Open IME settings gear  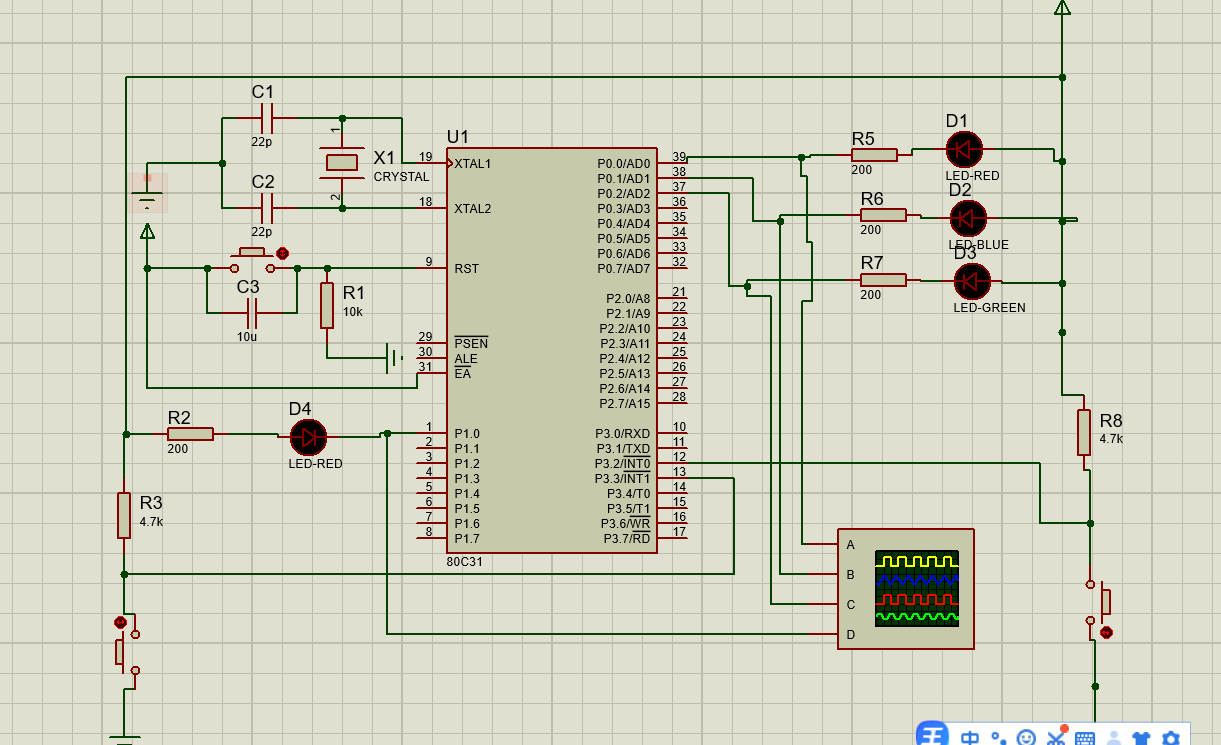(x=1171, y=738)
